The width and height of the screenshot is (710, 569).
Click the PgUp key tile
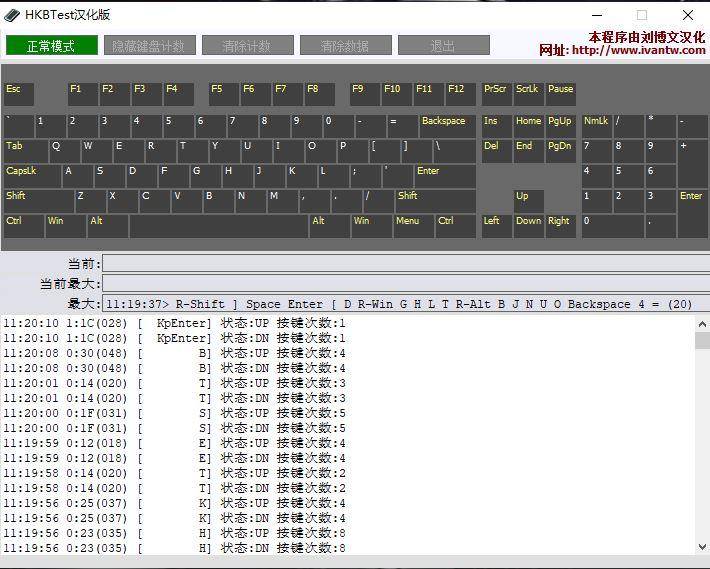coord(561,126)
